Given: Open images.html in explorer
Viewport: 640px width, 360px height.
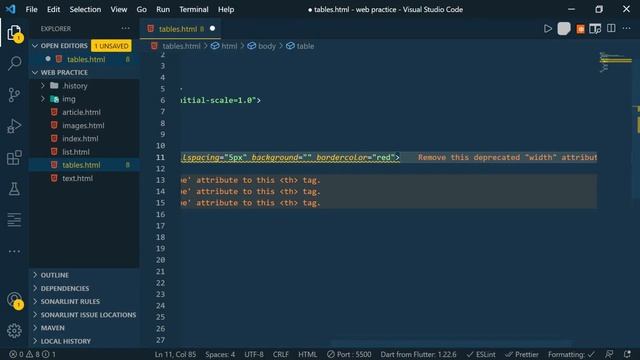Looking at the screenshot, I should tap(84, 125).
